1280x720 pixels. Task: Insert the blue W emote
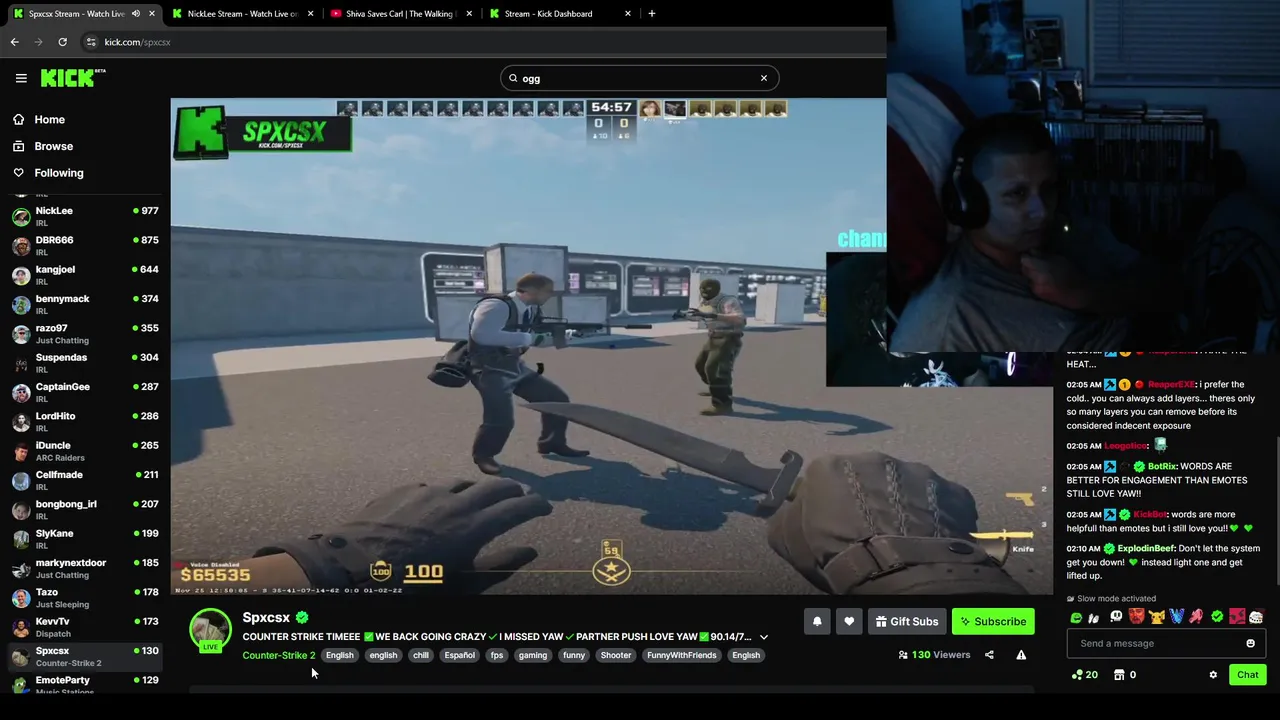click(1177, 618)
